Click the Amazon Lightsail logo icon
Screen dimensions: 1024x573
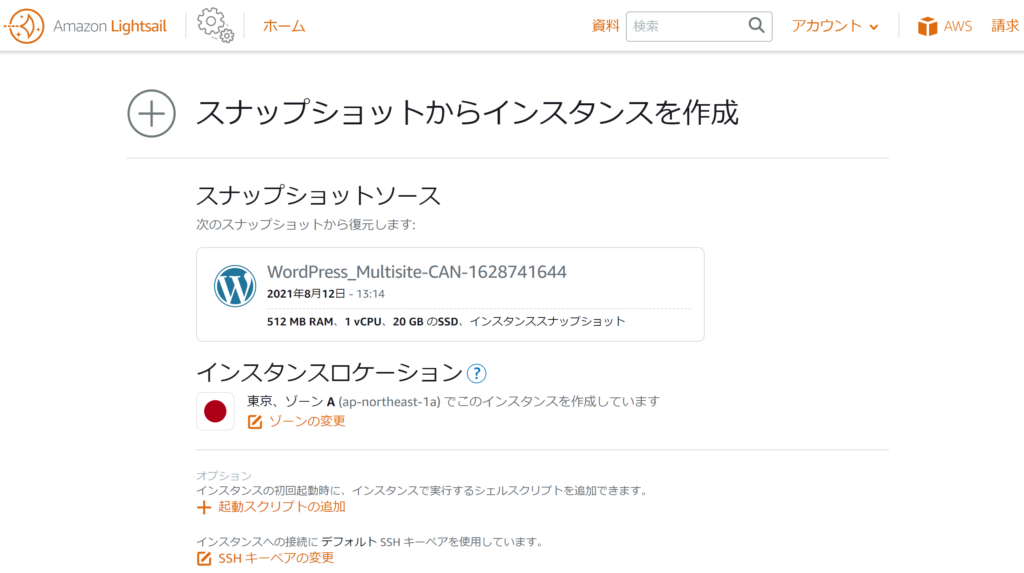pos(25,26)
